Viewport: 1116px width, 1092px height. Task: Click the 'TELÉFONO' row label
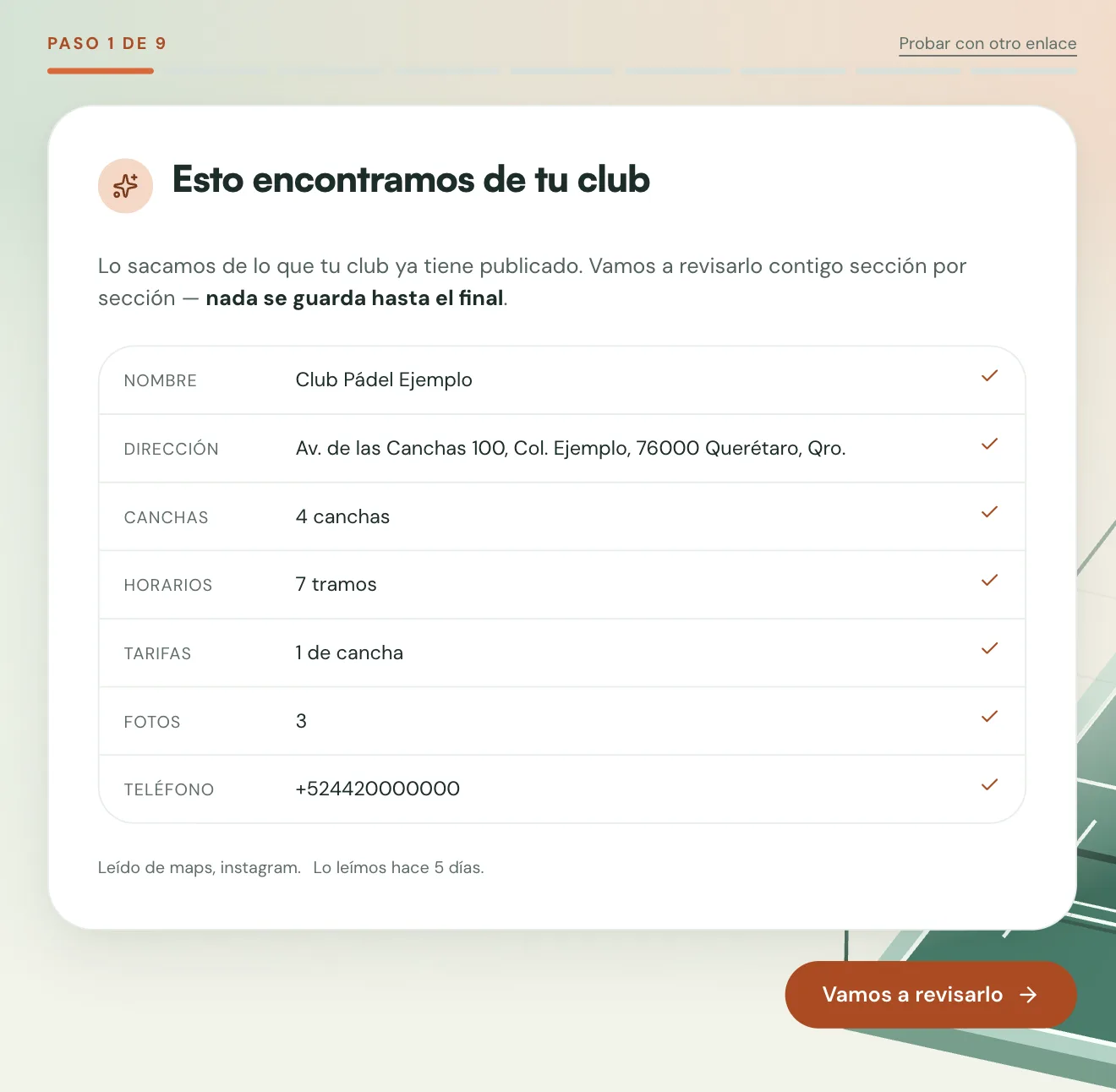169,789
